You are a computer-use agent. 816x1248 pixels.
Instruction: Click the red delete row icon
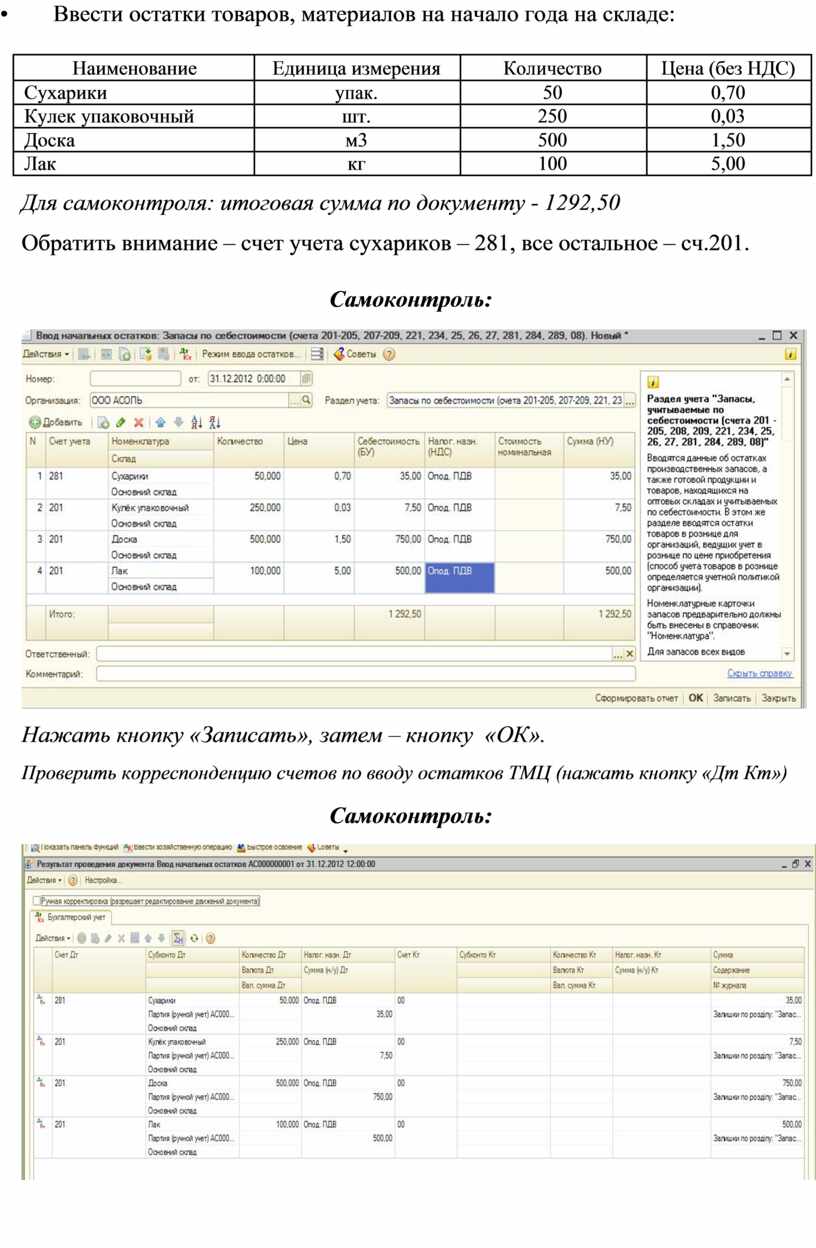point(139,423)
